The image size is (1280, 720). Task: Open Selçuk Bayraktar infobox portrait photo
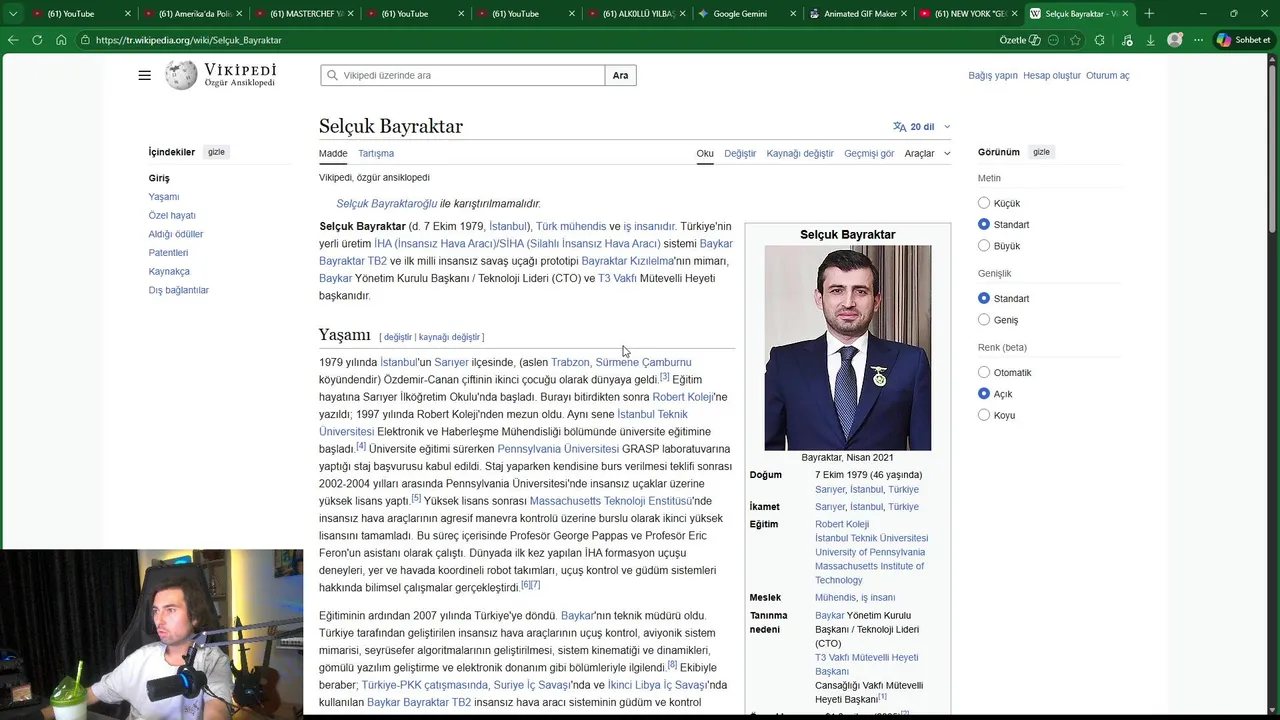point(848,348)
